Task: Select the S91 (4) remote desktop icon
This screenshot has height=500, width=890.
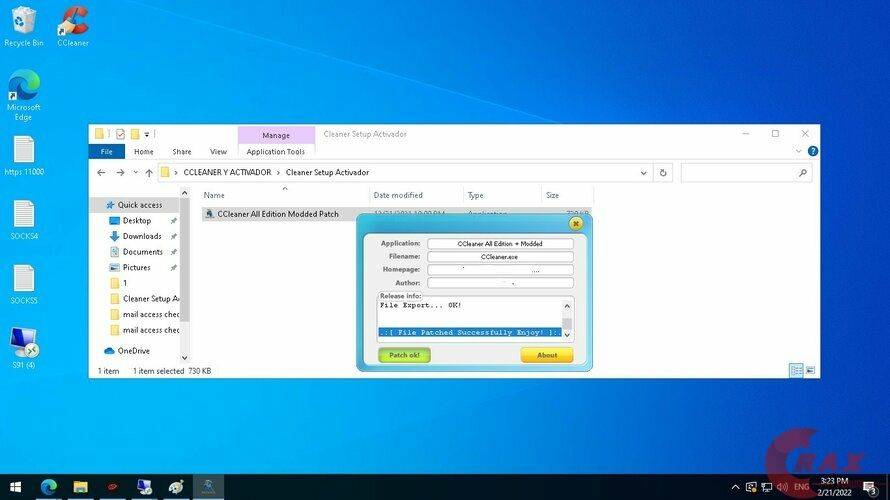Action: (24, 348)
